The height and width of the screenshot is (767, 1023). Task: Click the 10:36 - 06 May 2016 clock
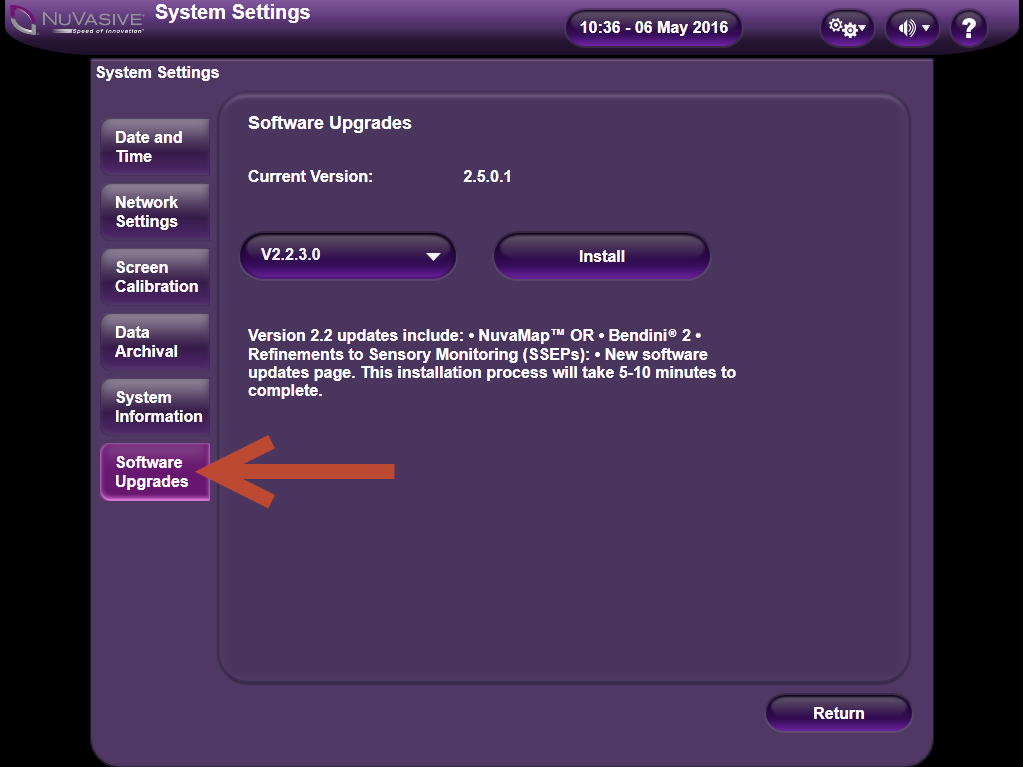[x=654, y=27]
